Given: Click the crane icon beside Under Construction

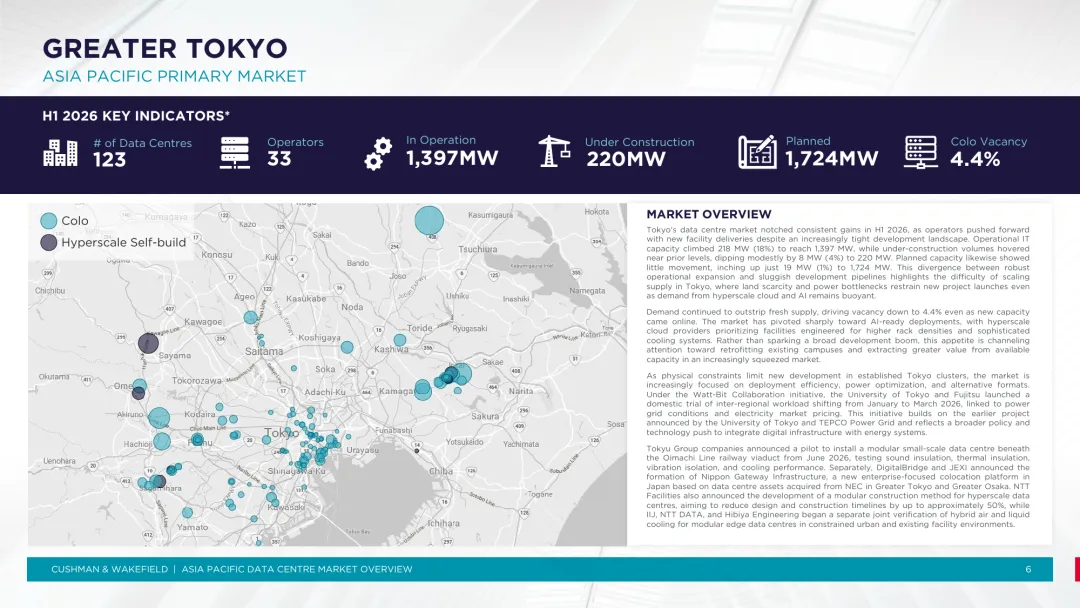Looking at the screenshot, I should [554, 151].
